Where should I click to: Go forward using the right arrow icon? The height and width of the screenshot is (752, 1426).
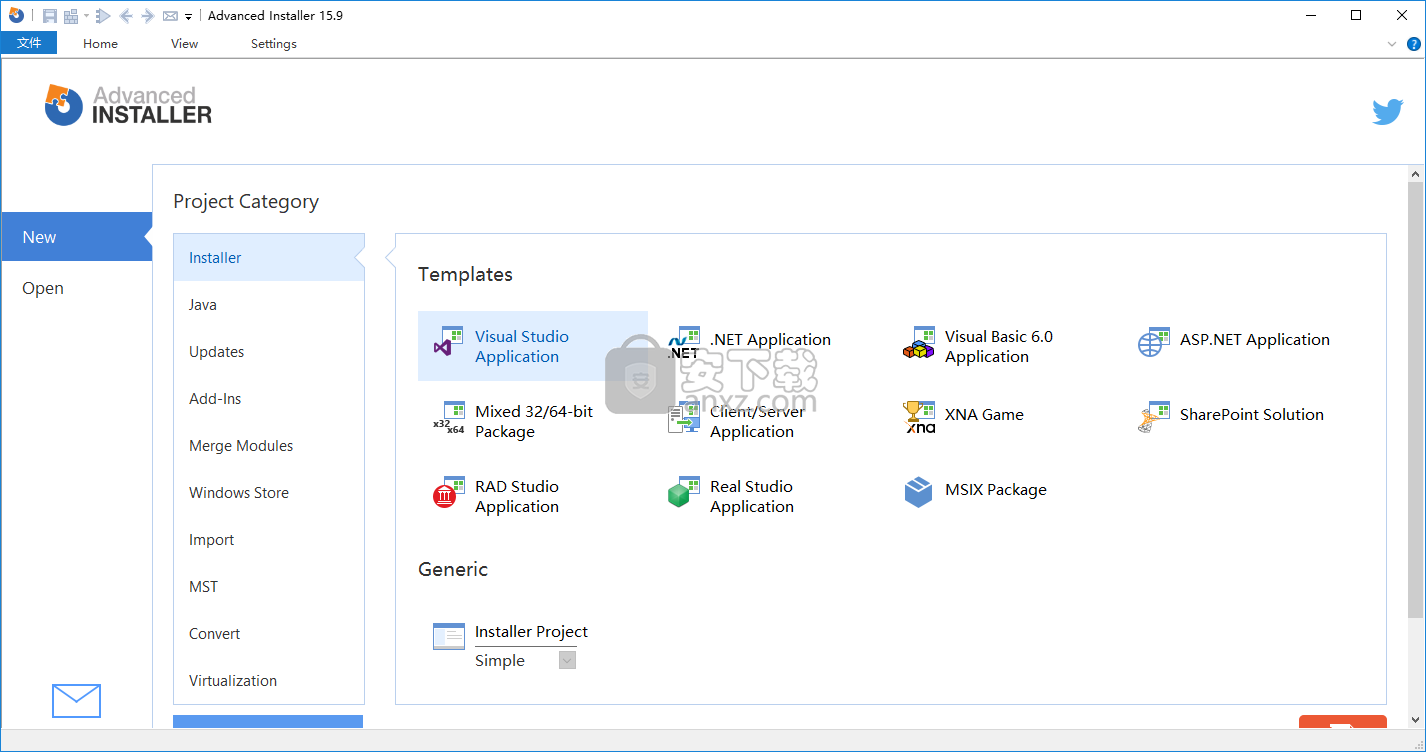147,16
